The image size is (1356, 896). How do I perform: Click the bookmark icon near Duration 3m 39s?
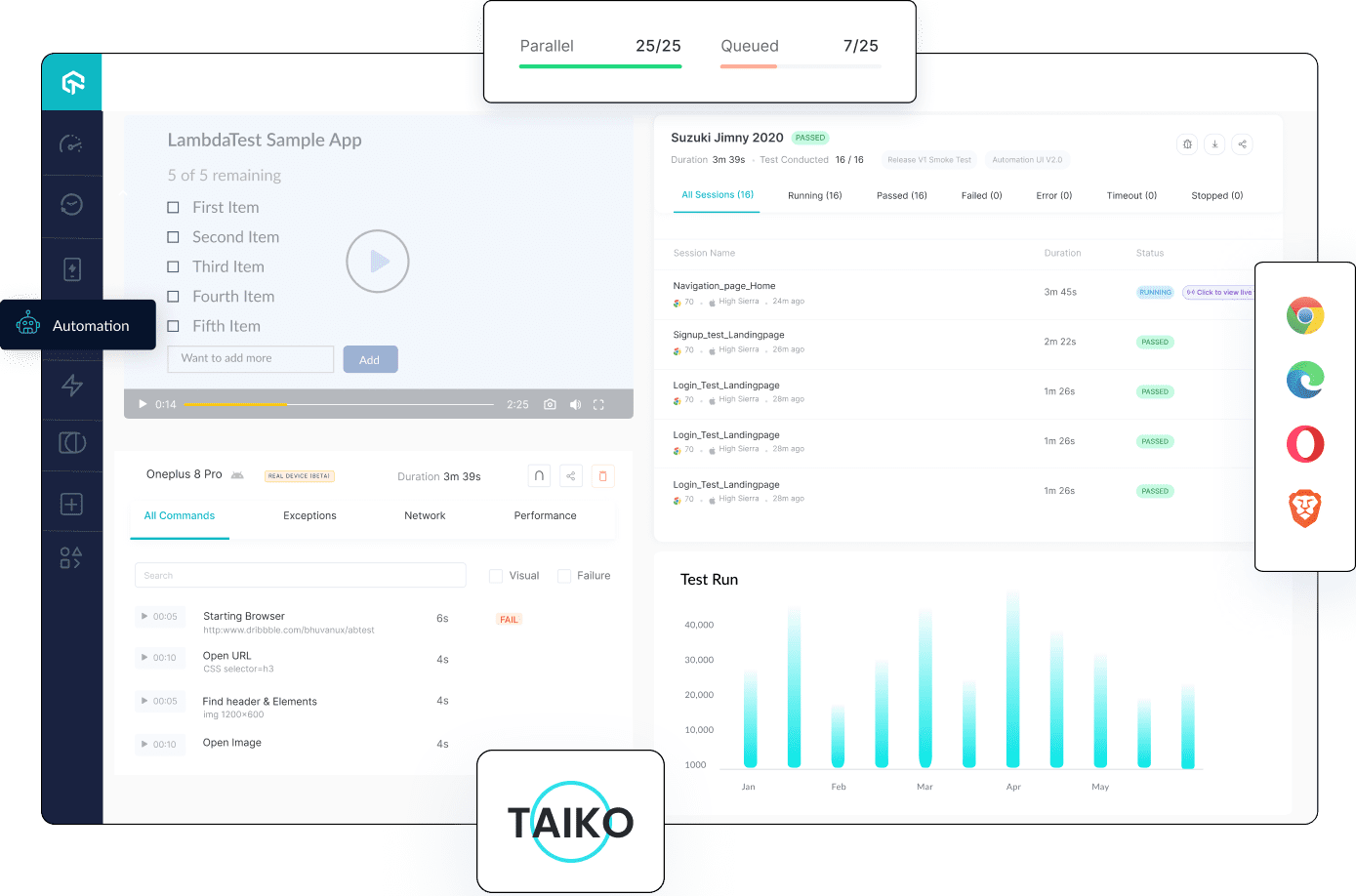tap(539, 475)
